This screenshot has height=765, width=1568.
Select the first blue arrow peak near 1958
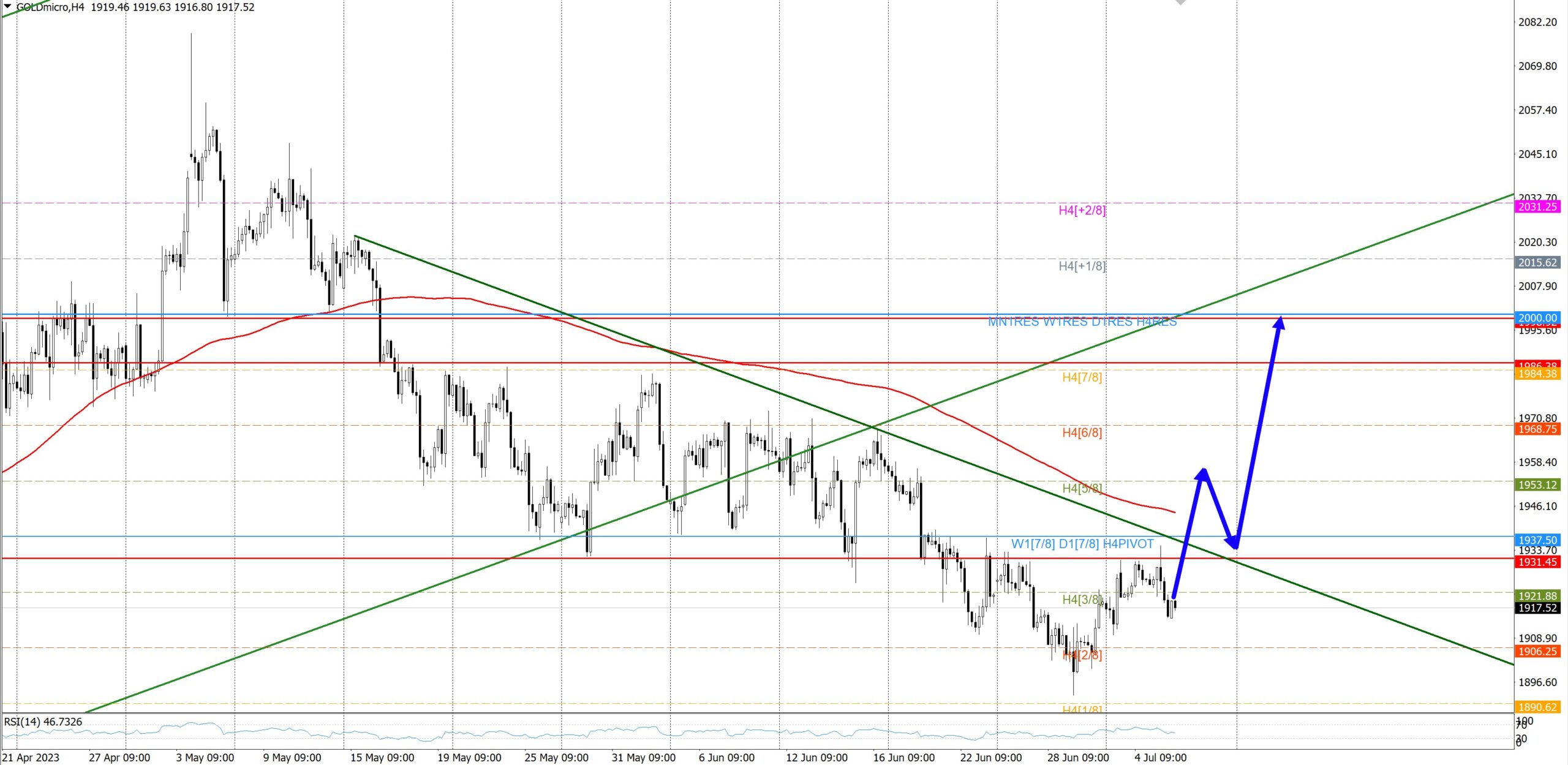tap(1204, 472)
